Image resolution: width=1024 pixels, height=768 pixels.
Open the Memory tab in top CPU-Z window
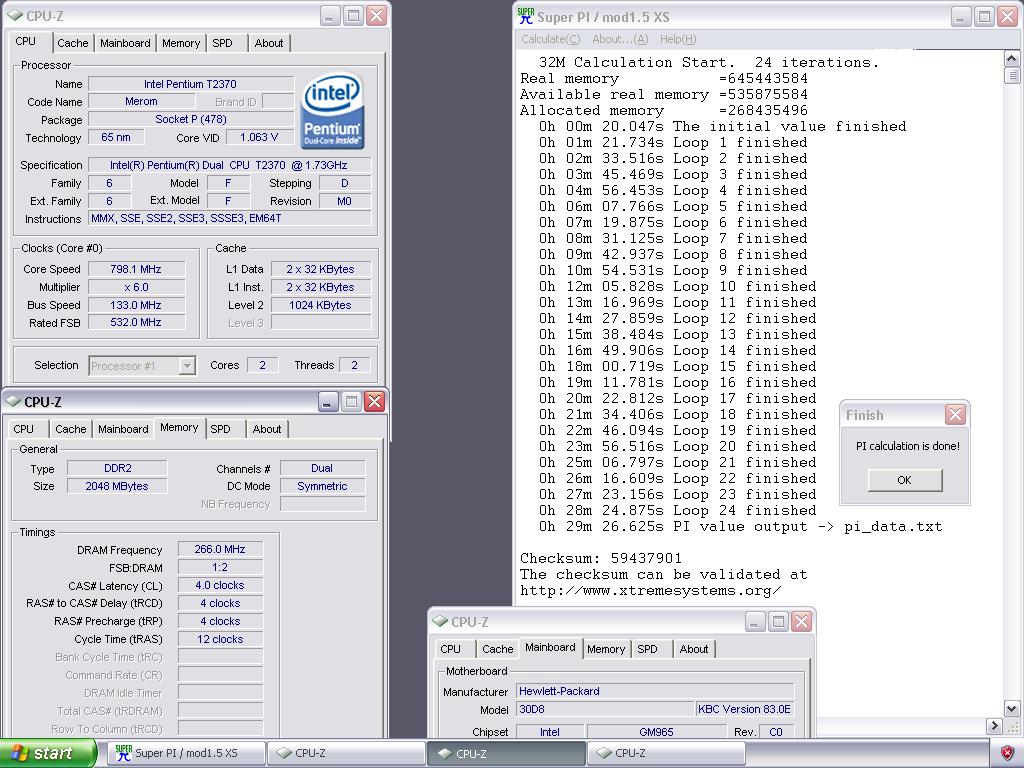tap(181, 43)
